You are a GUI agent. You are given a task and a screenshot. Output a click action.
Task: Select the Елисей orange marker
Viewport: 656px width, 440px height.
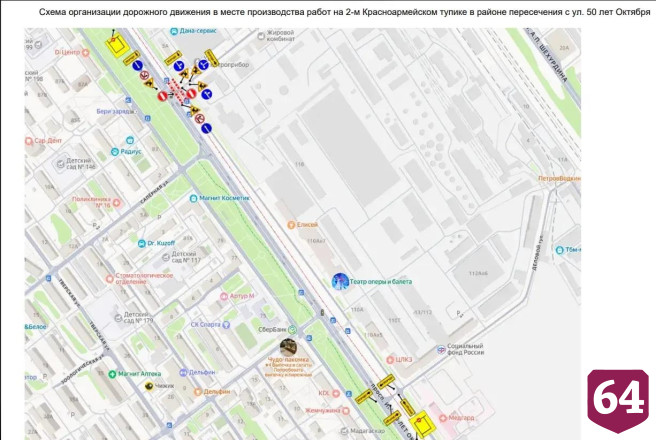coord(291,225)
